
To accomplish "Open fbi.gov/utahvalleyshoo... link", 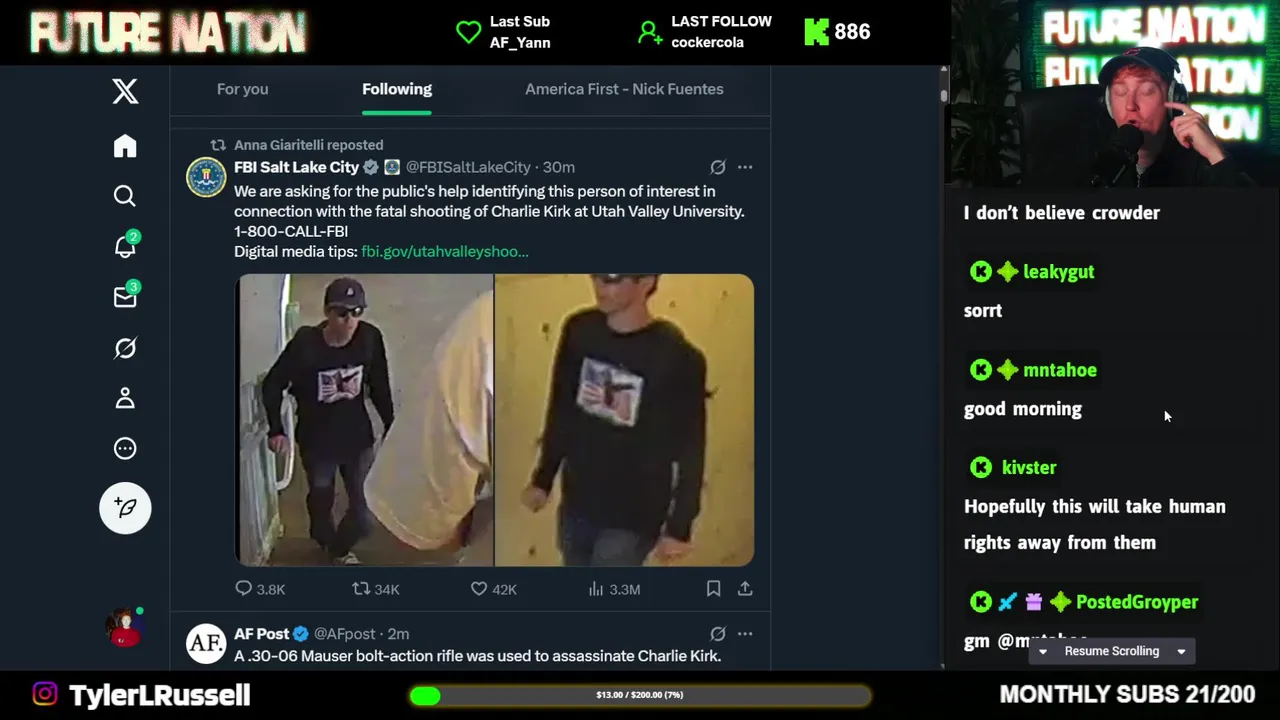I will pyautogui.click(x=445, y=251).
